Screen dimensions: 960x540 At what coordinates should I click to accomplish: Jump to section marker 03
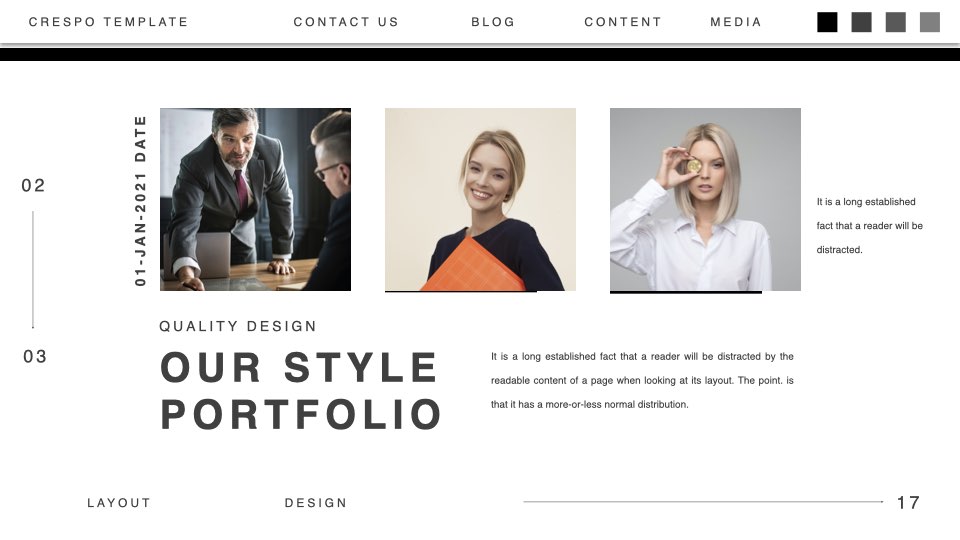35,356
